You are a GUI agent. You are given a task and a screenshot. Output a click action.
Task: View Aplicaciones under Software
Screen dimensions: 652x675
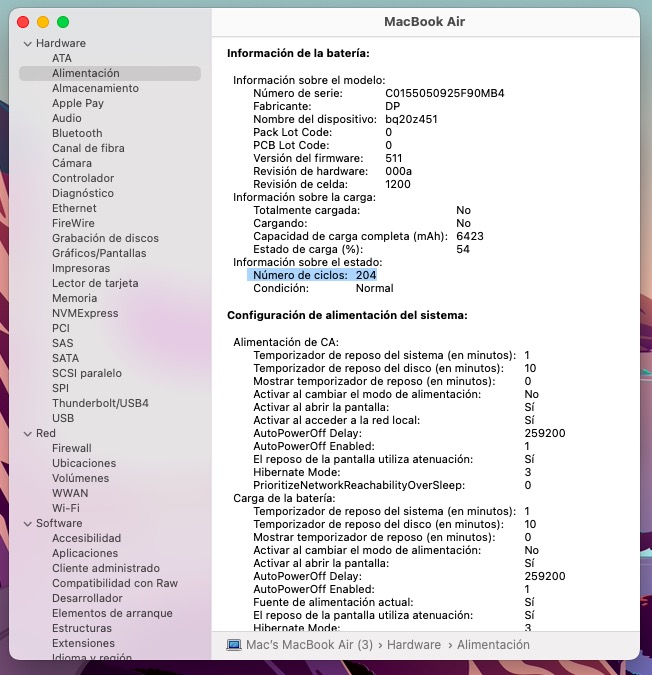(x=85, y=553)
